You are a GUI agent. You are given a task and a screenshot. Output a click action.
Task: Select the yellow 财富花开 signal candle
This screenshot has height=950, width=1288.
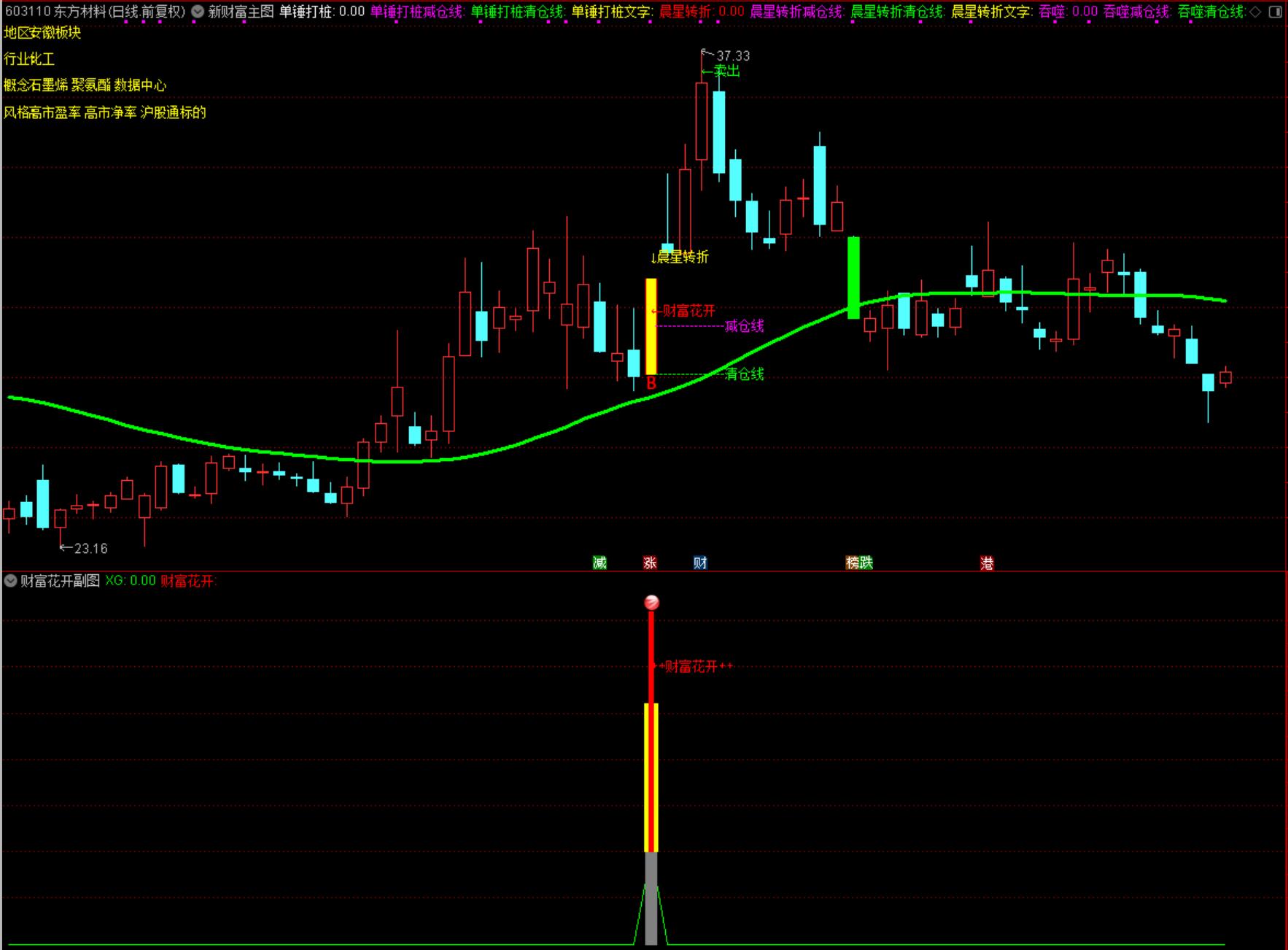[651, 326]
